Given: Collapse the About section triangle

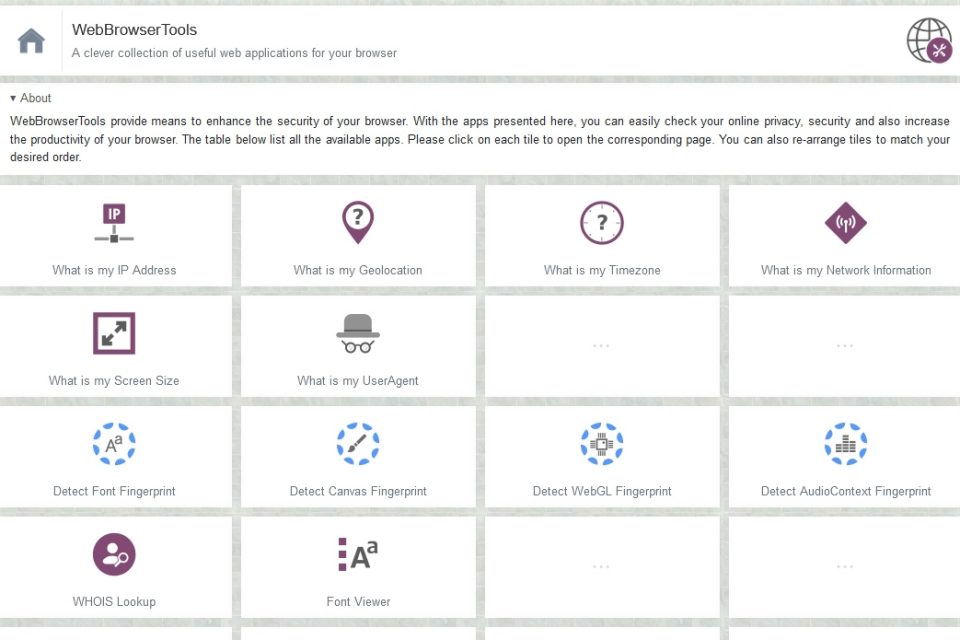Looking at the screenshot, I should [x=13, y=98].
